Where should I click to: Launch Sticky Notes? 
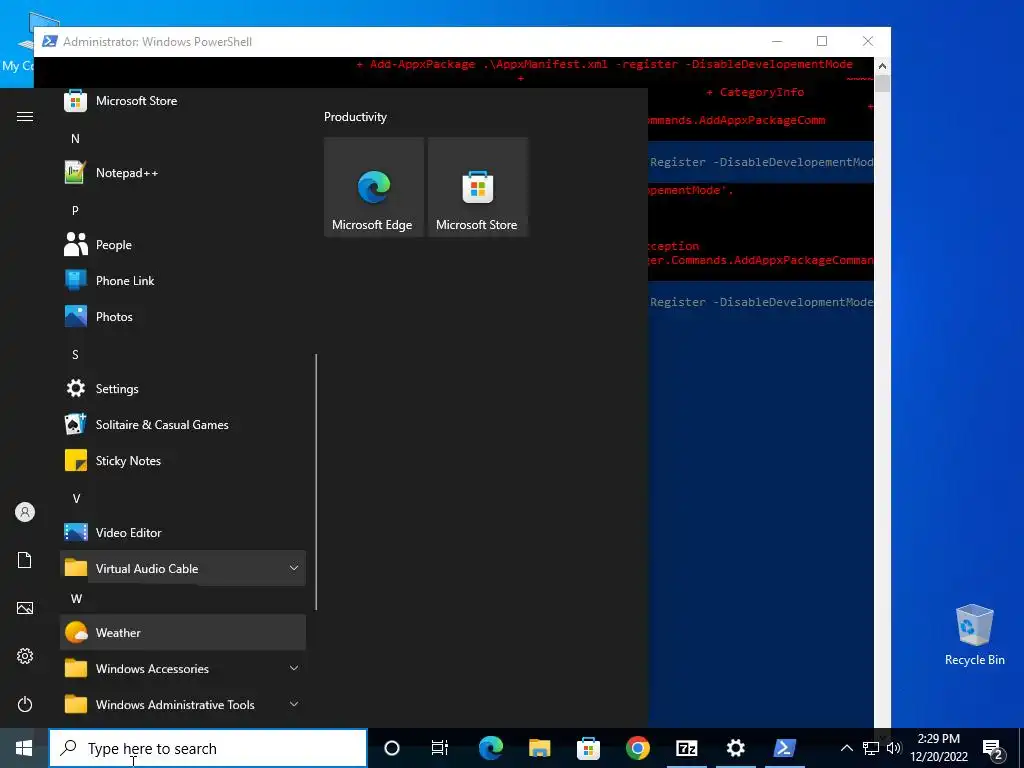point(183,460)
